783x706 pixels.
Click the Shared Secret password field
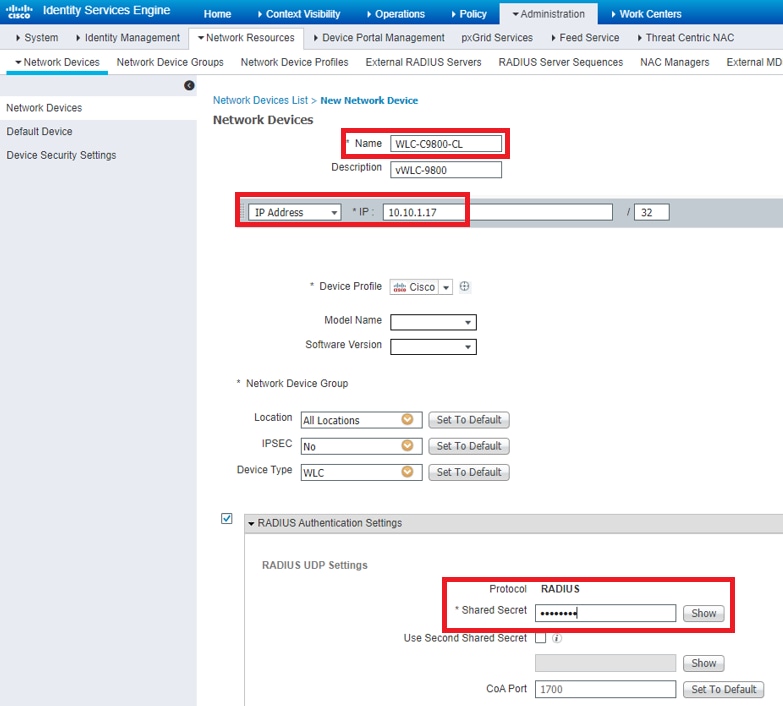point(605,613)
